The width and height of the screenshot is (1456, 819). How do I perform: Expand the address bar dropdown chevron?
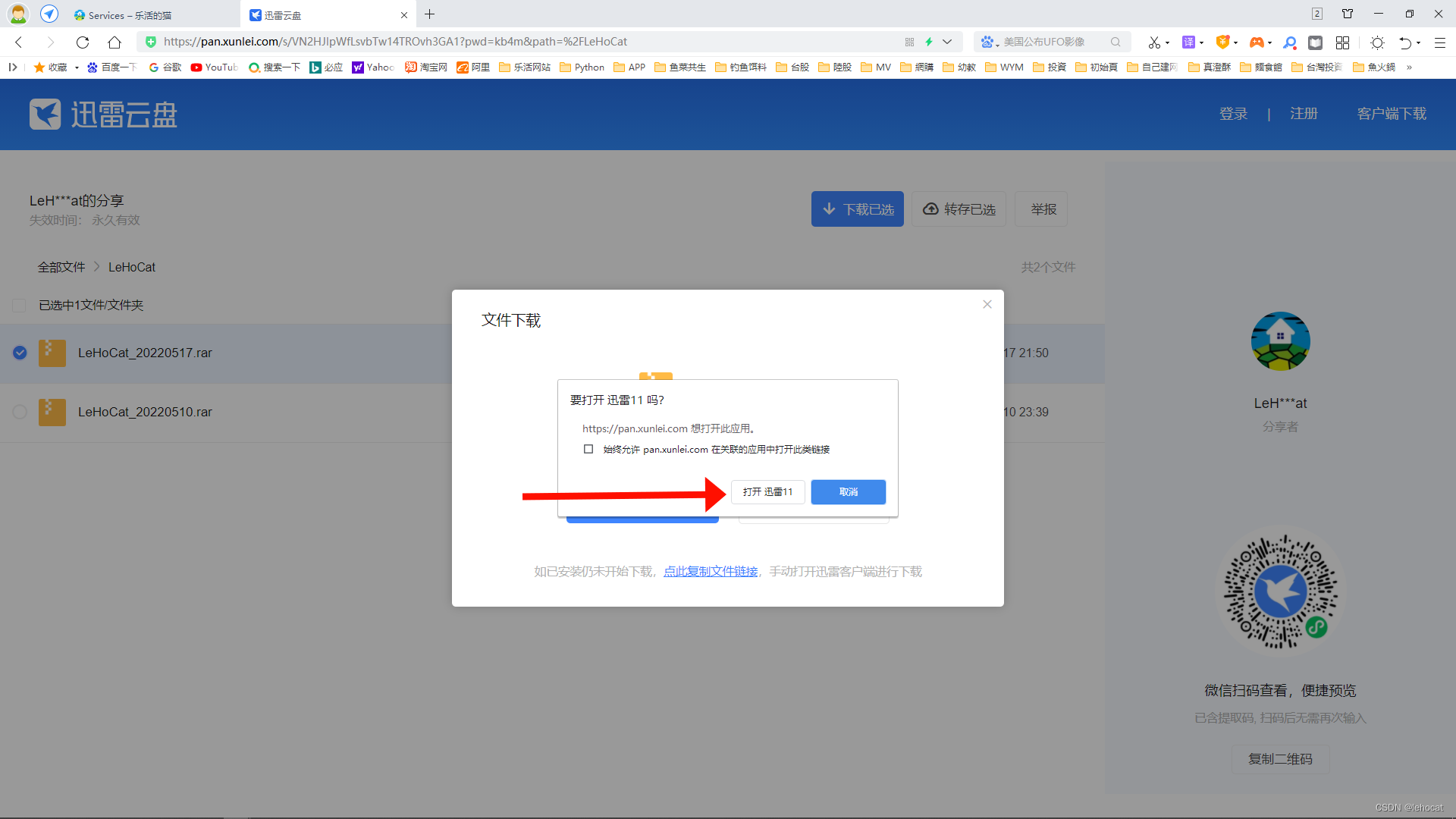point(947,42)
